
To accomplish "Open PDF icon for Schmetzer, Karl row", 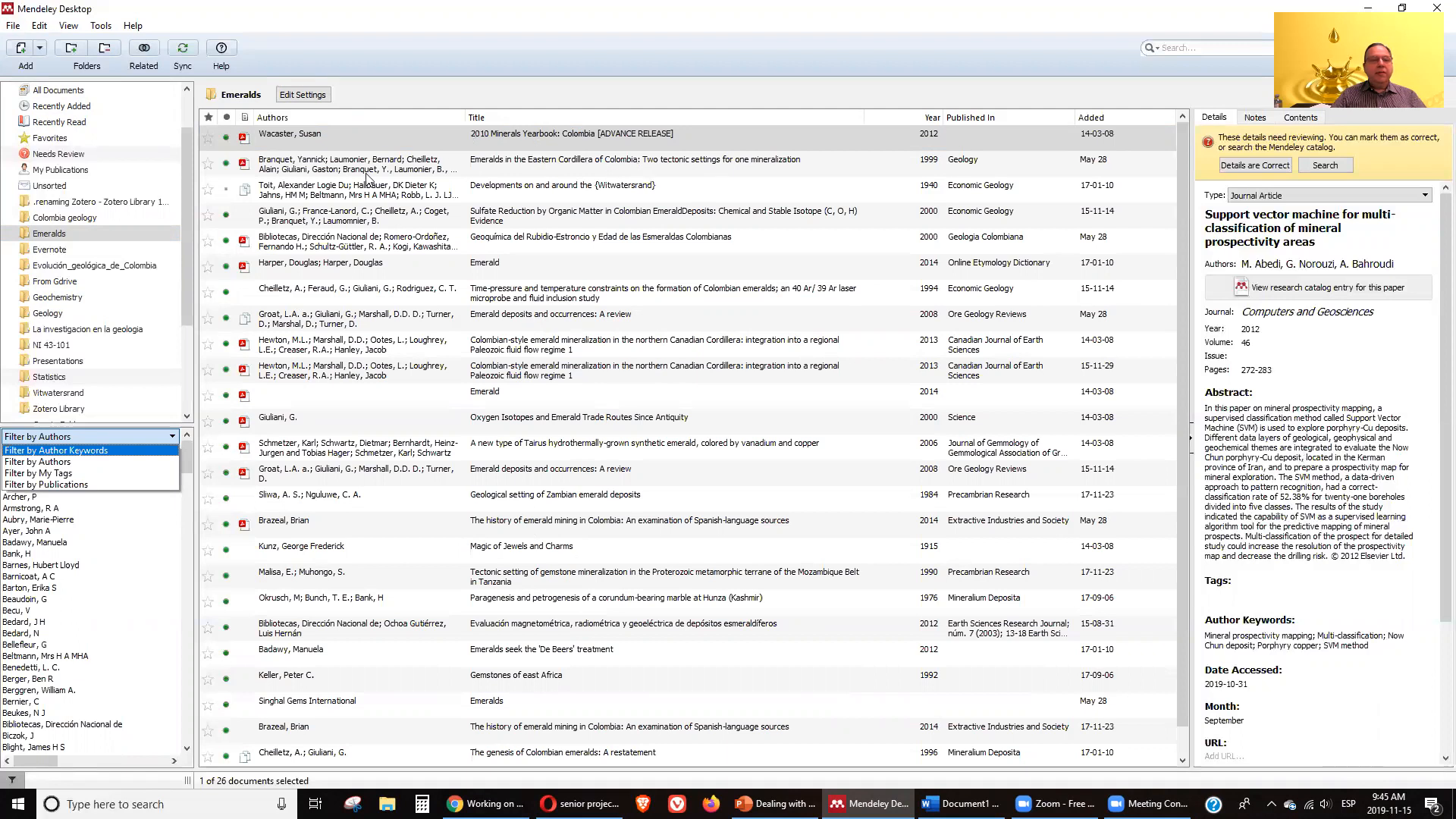I will click(243, 447).
